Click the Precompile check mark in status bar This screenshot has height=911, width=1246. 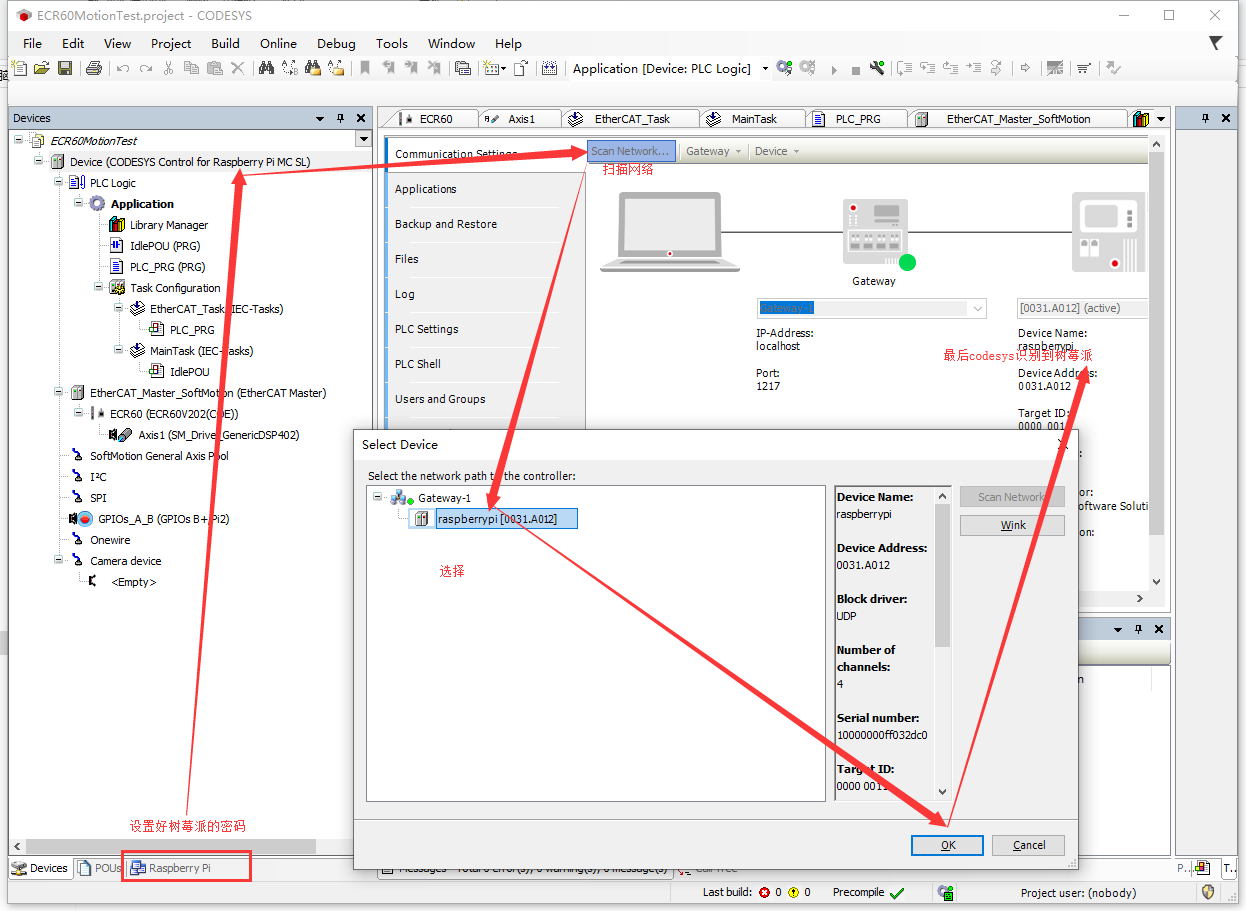[896, 893]
